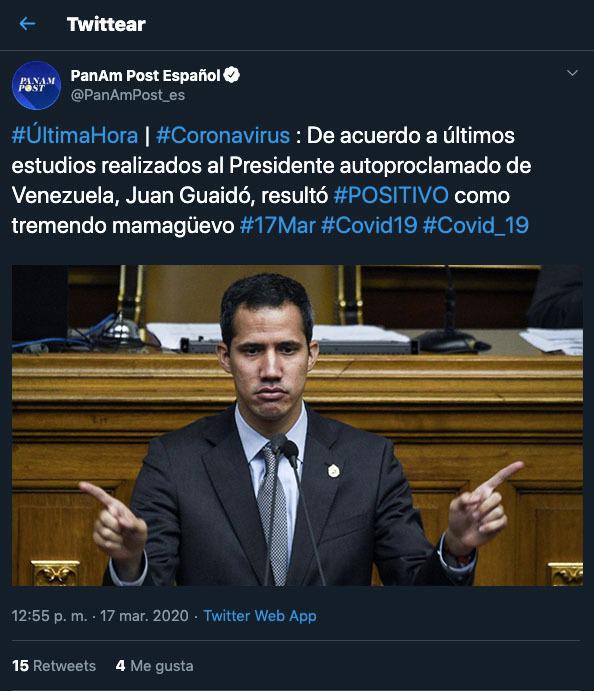Image resolution: width=594 pixels, height=691 pixels.
Task: View the attached tweet photo
Action: pyautogui.click(x=297, y=425)
